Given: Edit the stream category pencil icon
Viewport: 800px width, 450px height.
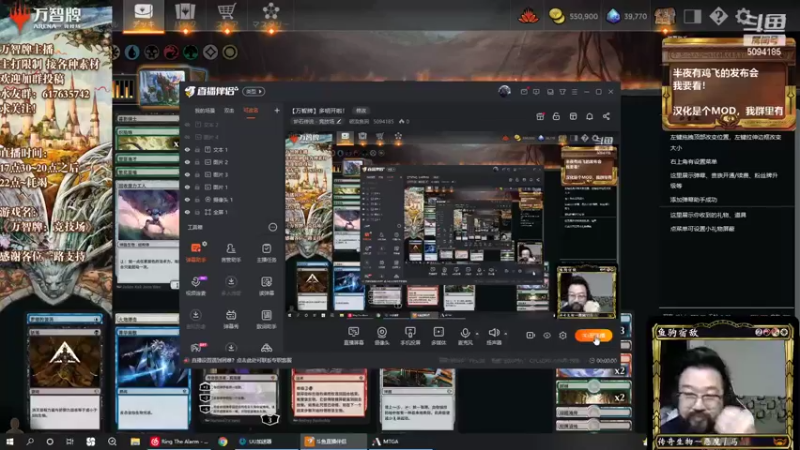Looking at the screenshot, I should (x=339, y=121).
